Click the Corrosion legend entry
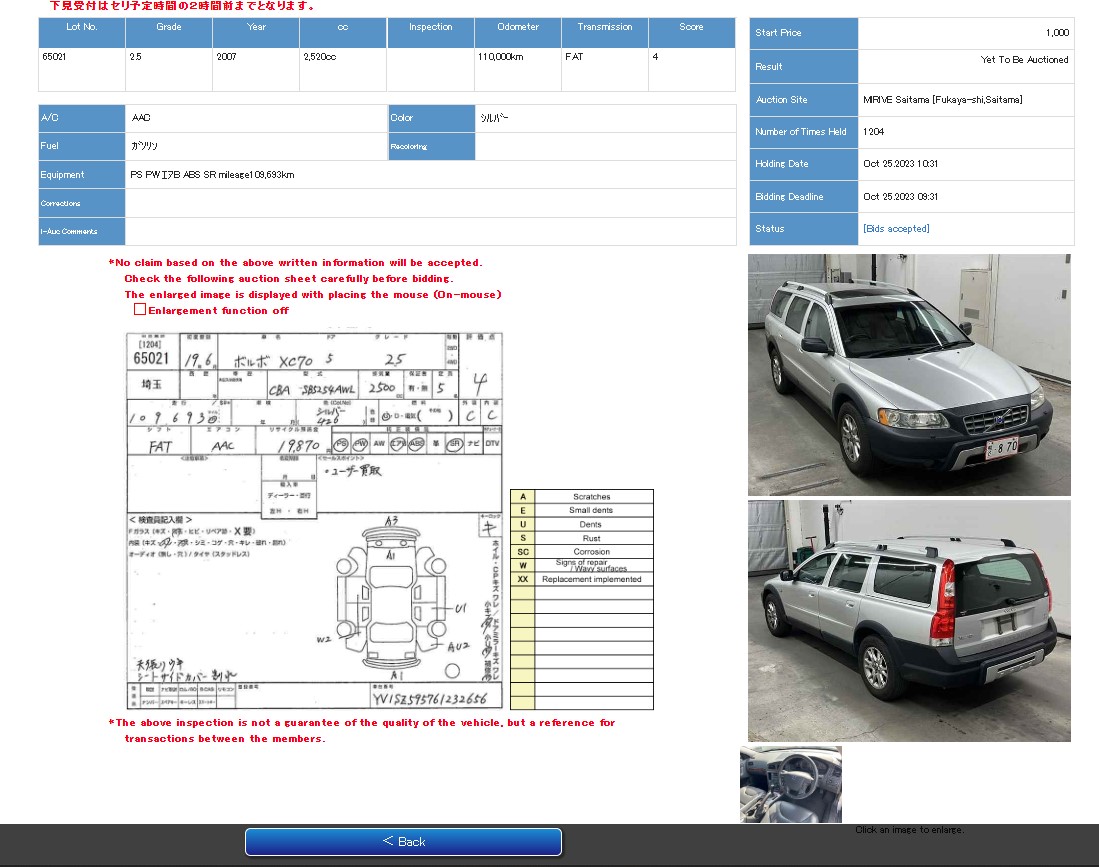1099x867 pixels. click(x=592, y=551)
